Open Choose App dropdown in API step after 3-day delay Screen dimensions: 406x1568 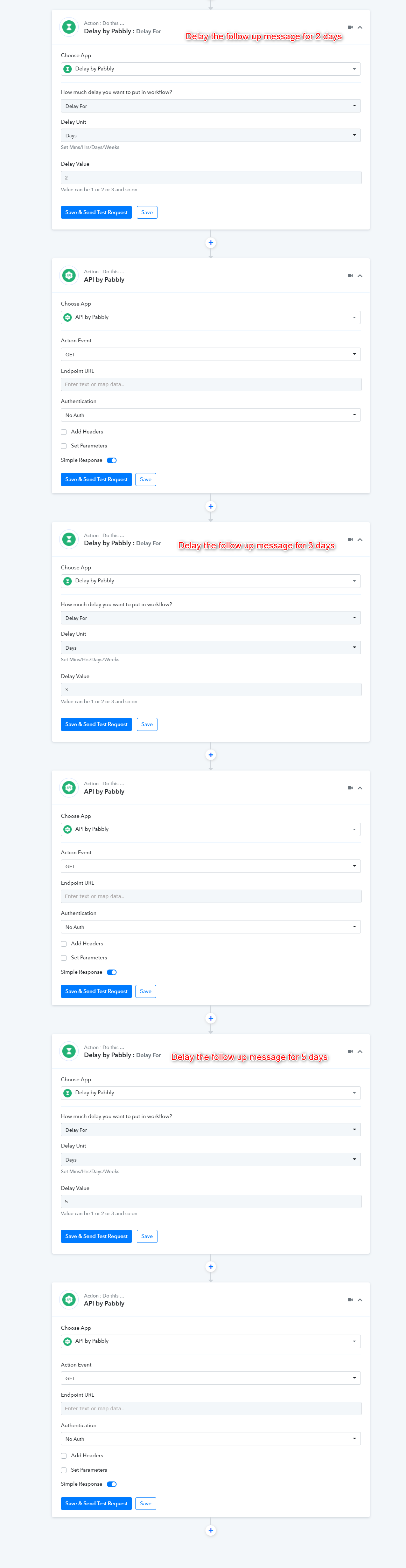(211, 829)
